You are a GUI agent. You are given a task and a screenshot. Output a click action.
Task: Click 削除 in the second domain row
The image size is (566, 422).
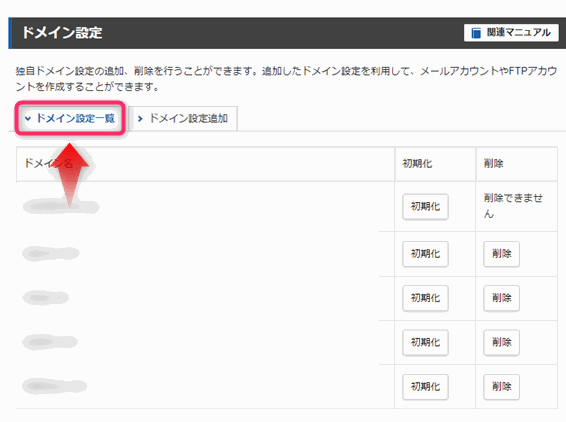[x=501, y=254]
